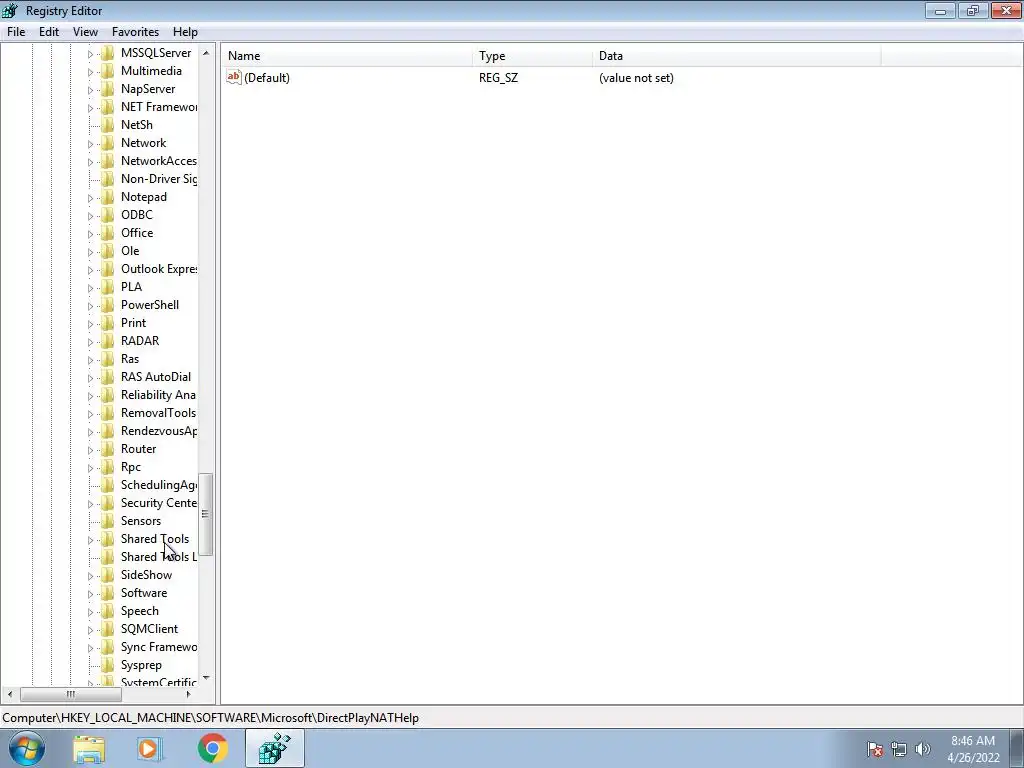Click the Type column header

click(532, 56)
